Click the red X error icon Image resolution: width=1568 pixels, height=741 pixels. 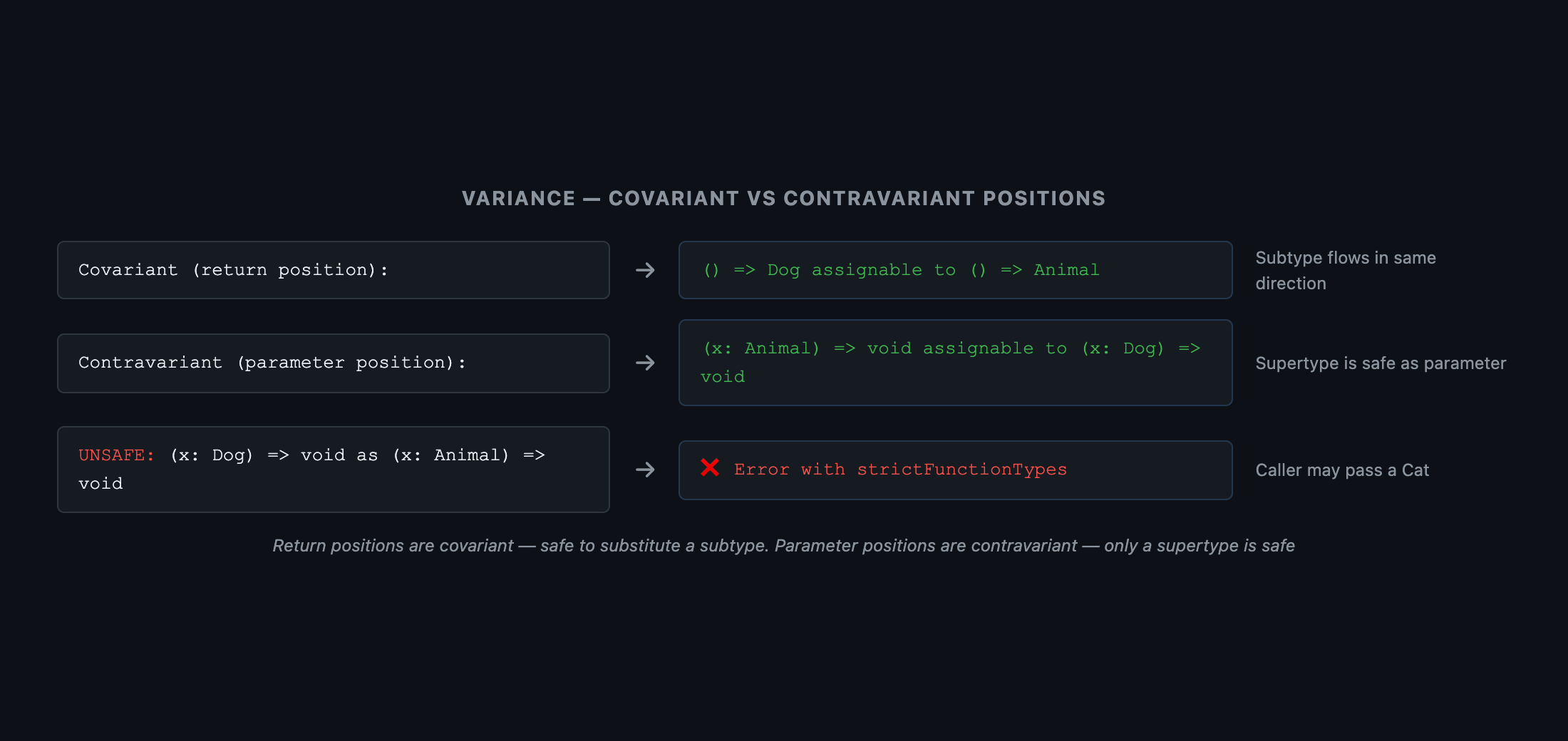point(710,467)
